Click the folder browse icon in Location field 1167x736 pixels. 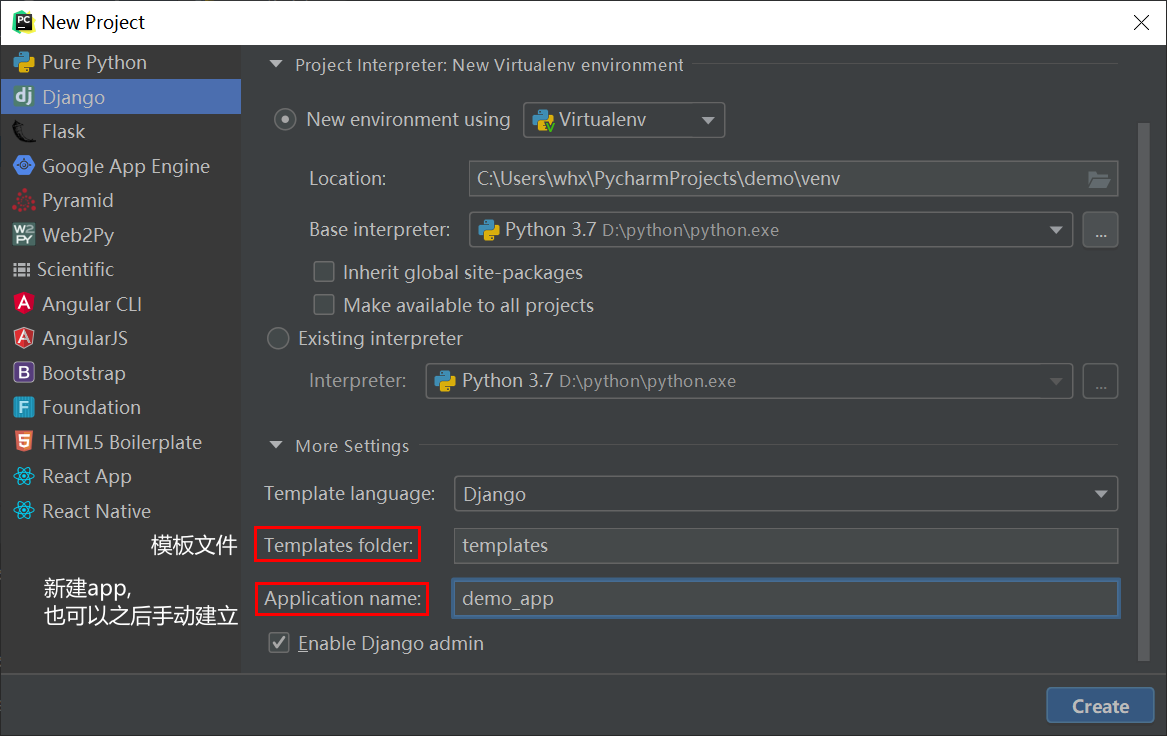click(1099, 179)
